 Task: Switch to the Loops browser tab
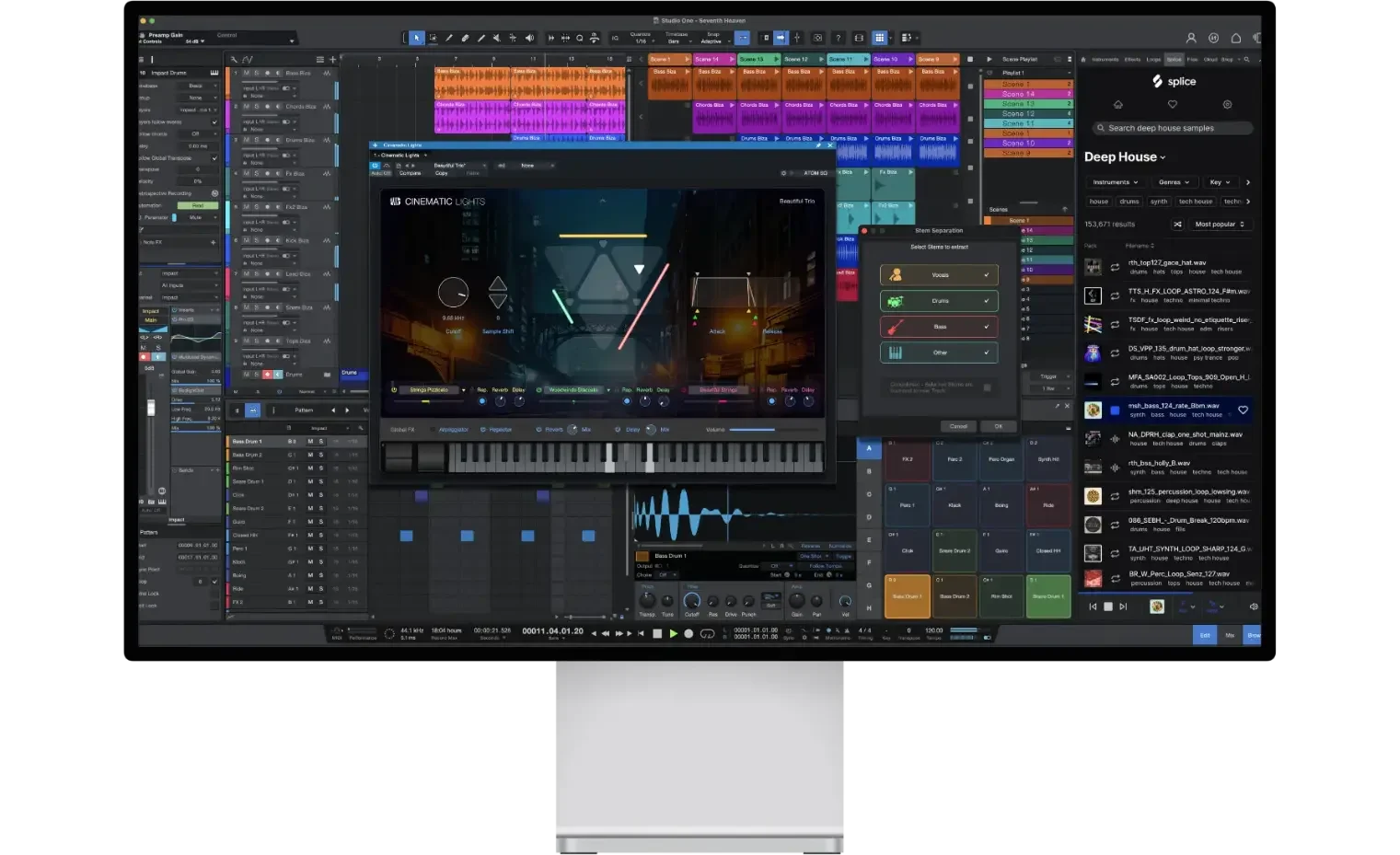[x=1154, y=59]
